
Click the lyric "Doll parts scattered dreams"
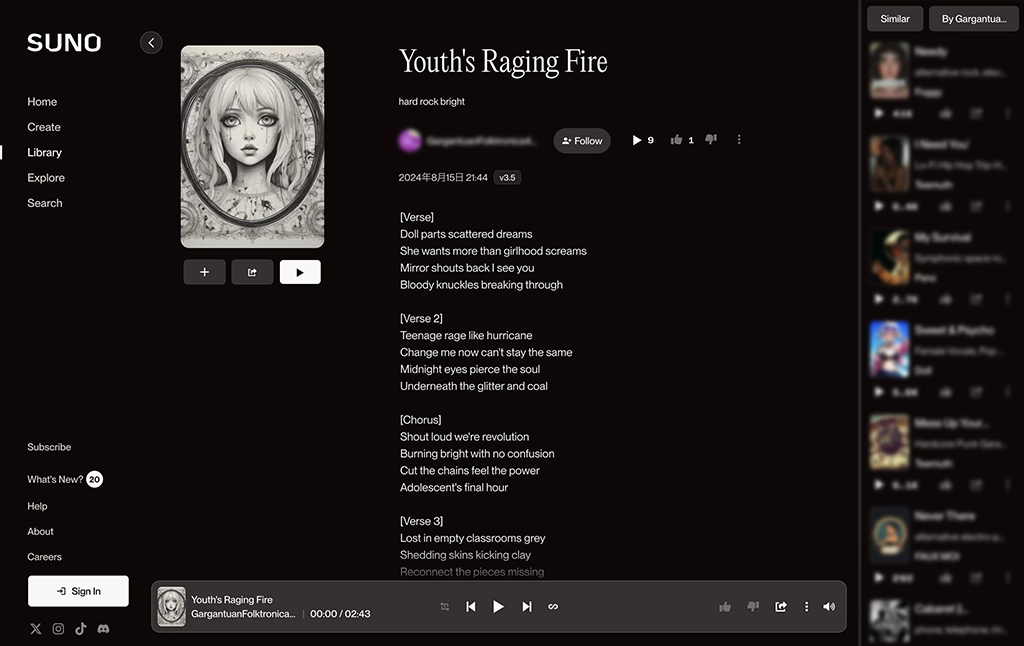click(x=466, y=234)
